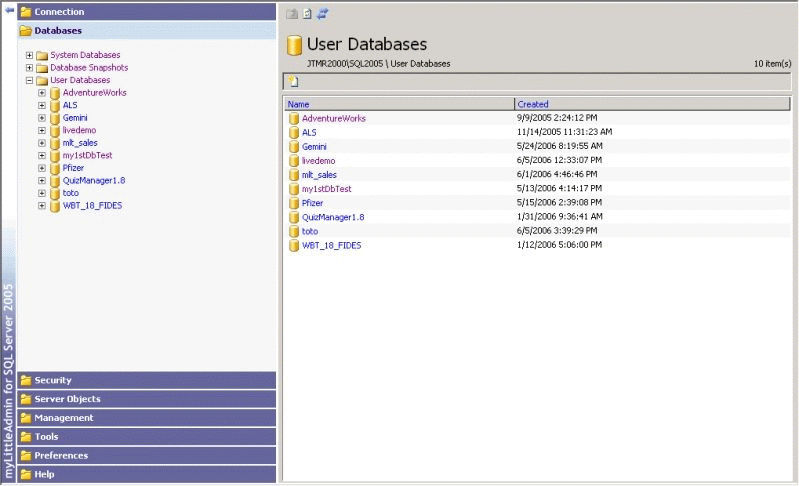799x486 pixels.
Task: Open the Tools panel
Action: point(147,437)
